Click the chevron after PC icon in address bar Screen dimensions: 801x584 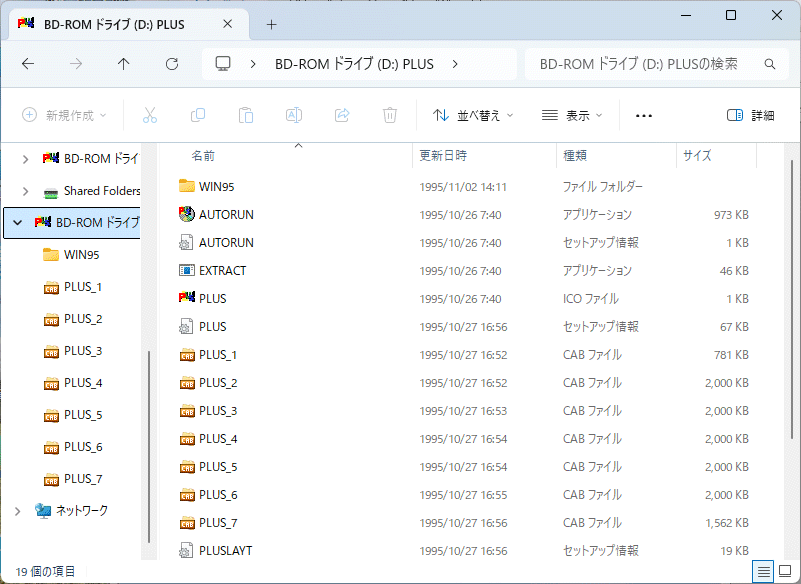(252, 64)
